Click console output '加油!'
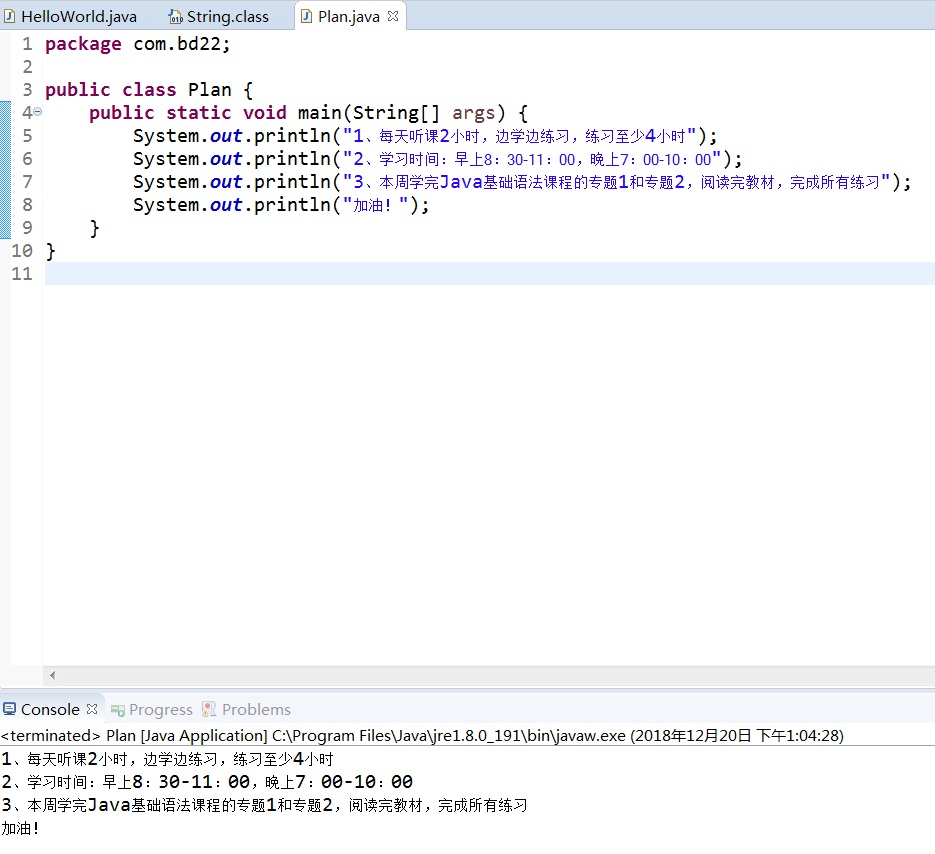The image size is (935, 854). click(x=20, y=828)
